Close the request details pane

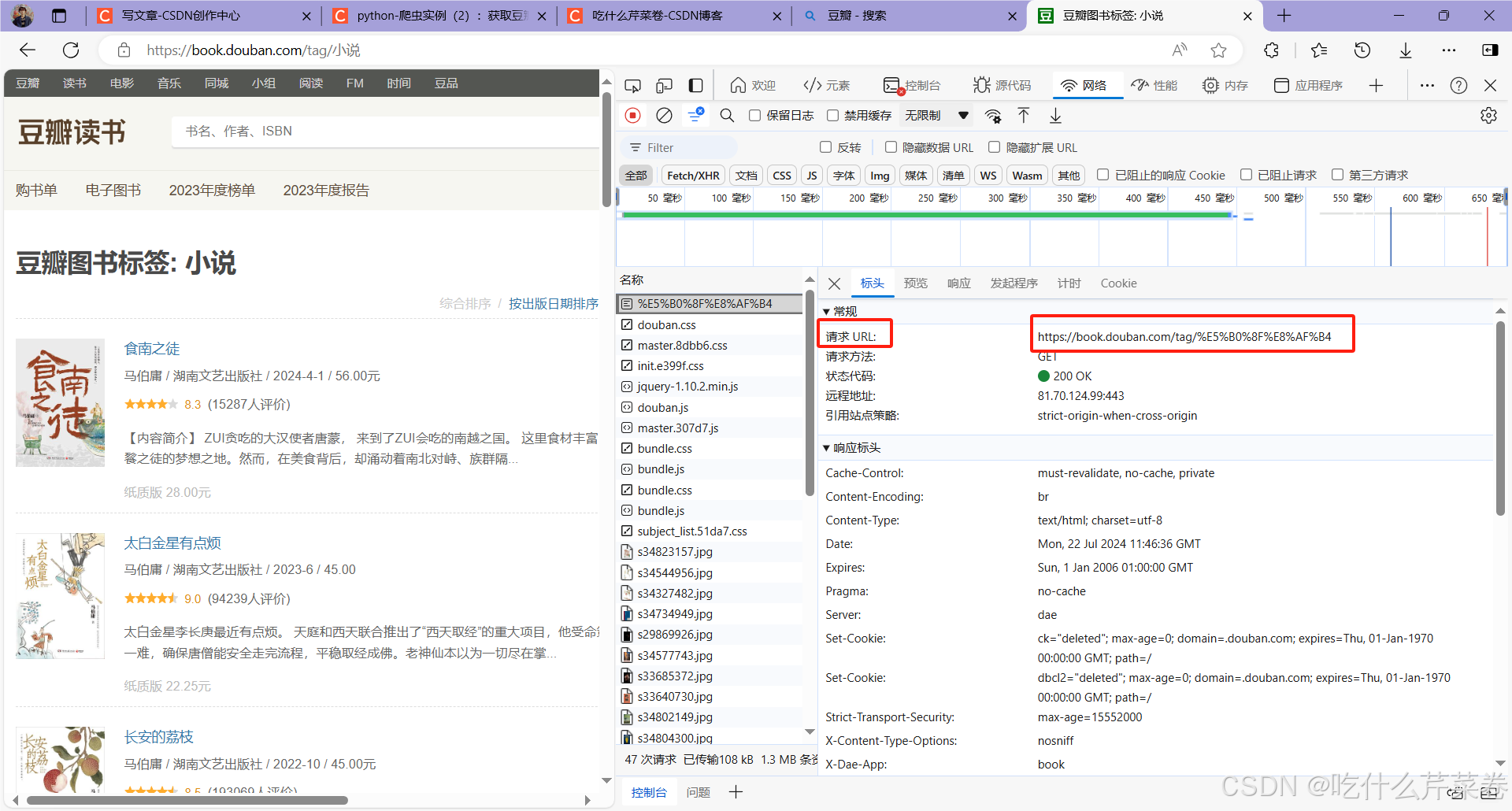coord(835,283)
